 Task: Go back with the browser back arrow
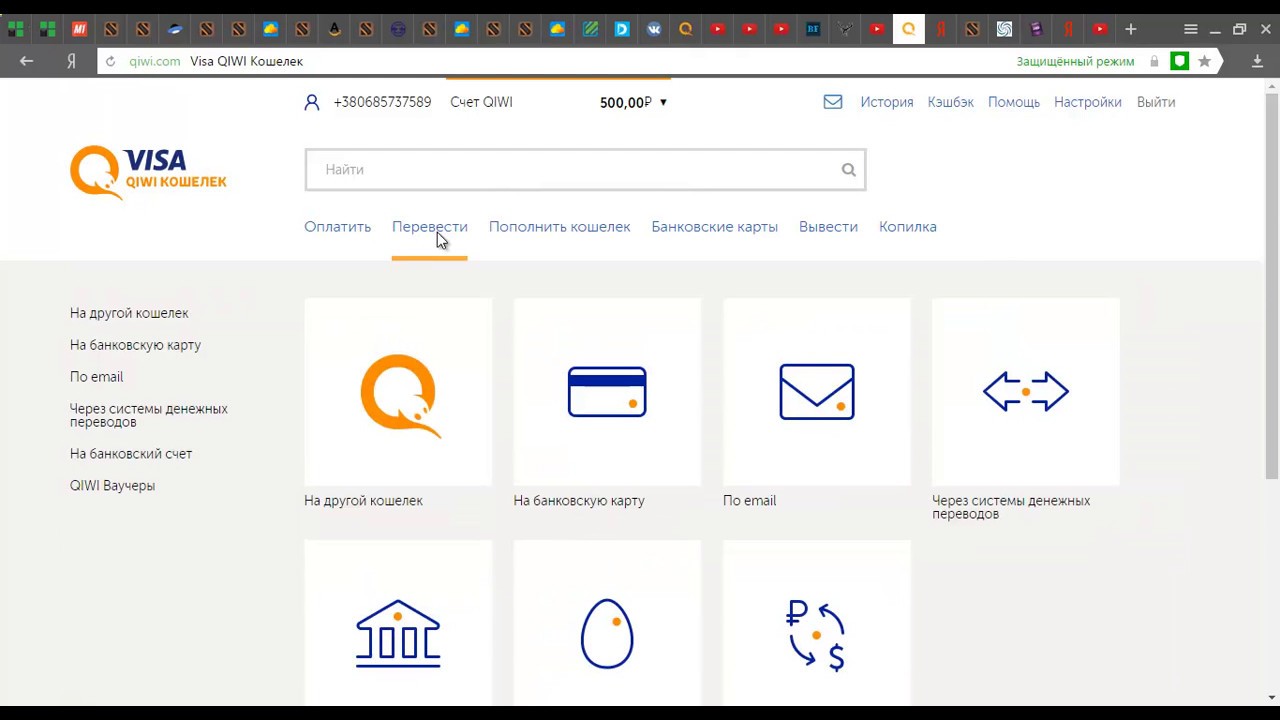pos(27,61)
